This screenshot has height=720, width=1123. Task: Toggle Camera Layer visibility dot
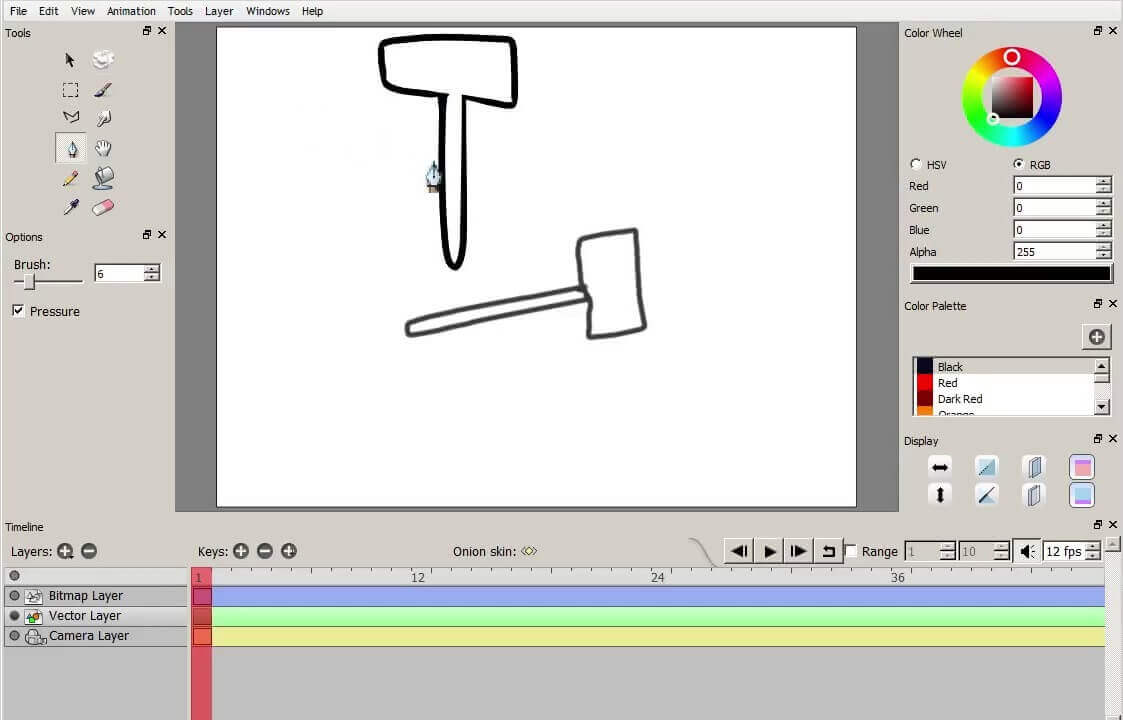(14, 635)
